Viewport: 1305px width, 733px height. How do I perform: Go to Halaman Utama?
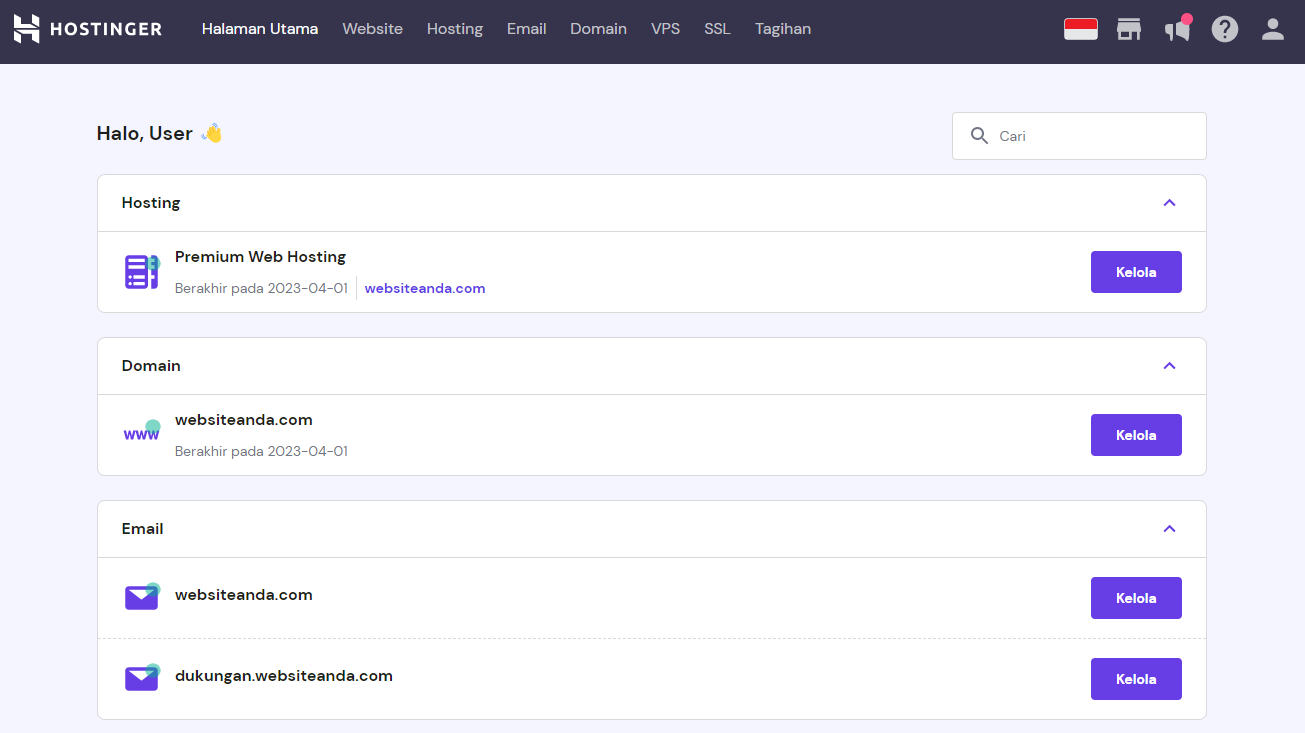click(260, 29)
